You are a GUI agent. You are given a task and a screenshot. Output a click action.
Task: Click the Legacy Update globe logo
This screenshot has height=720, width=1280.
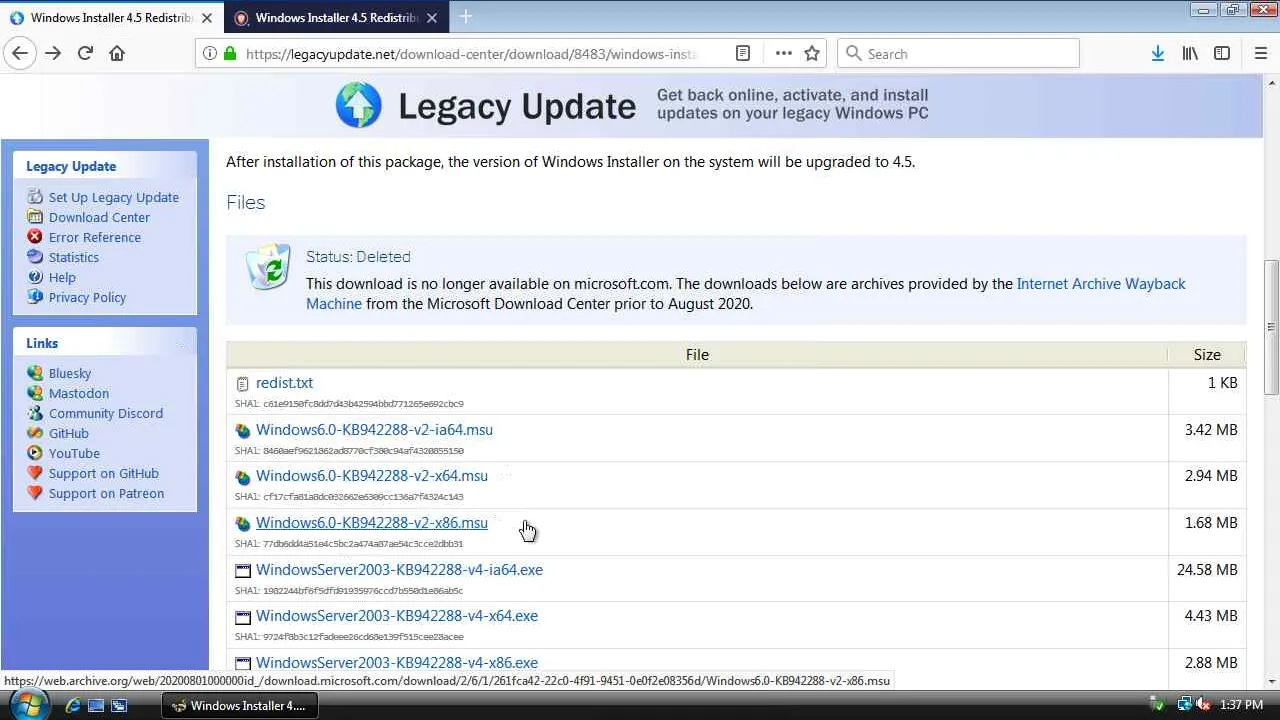[358, 105]
